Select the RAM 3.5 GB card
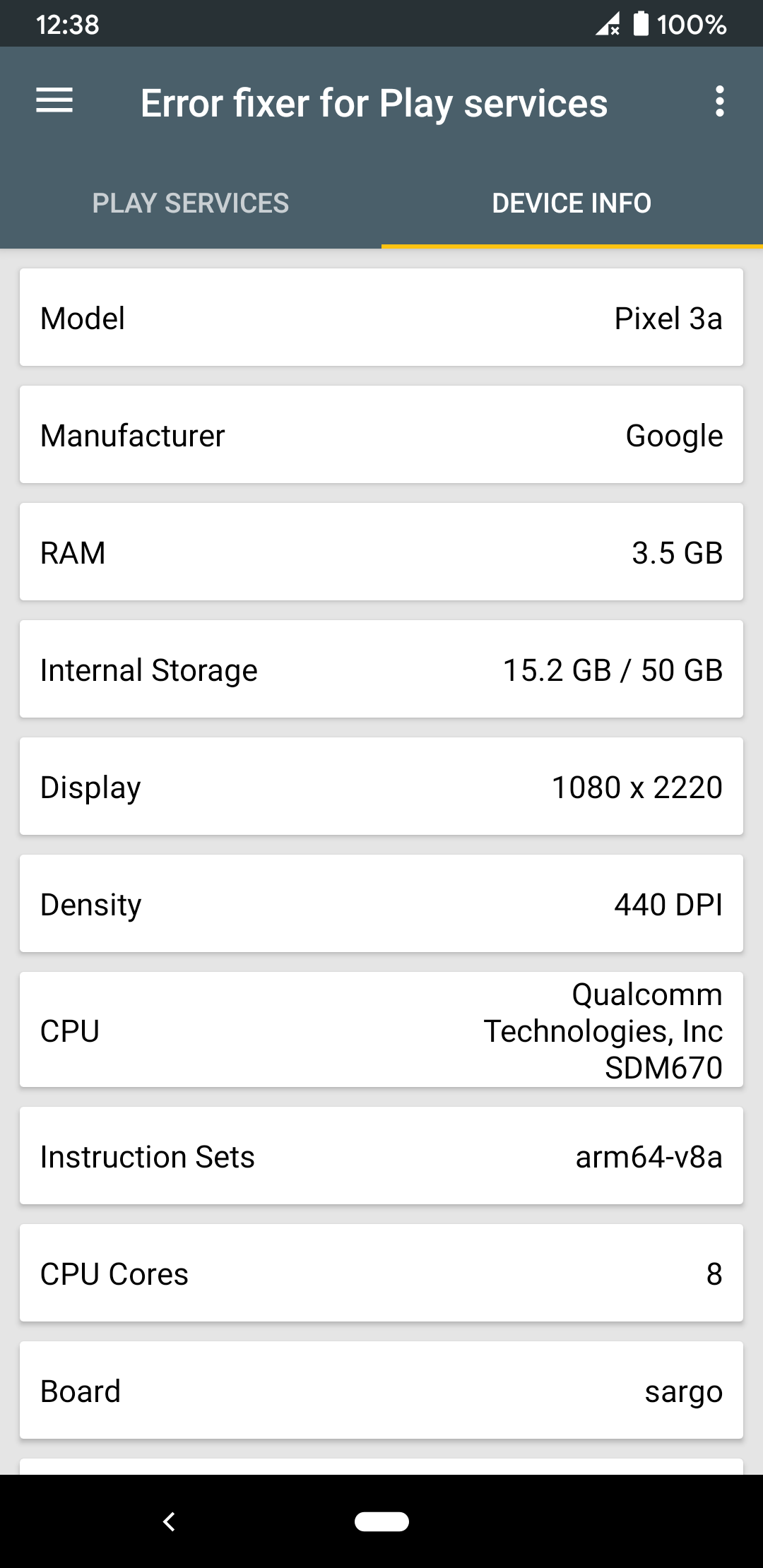Image resolution: width=763 pixels, height=1568 pixels. tap(381, 552)
